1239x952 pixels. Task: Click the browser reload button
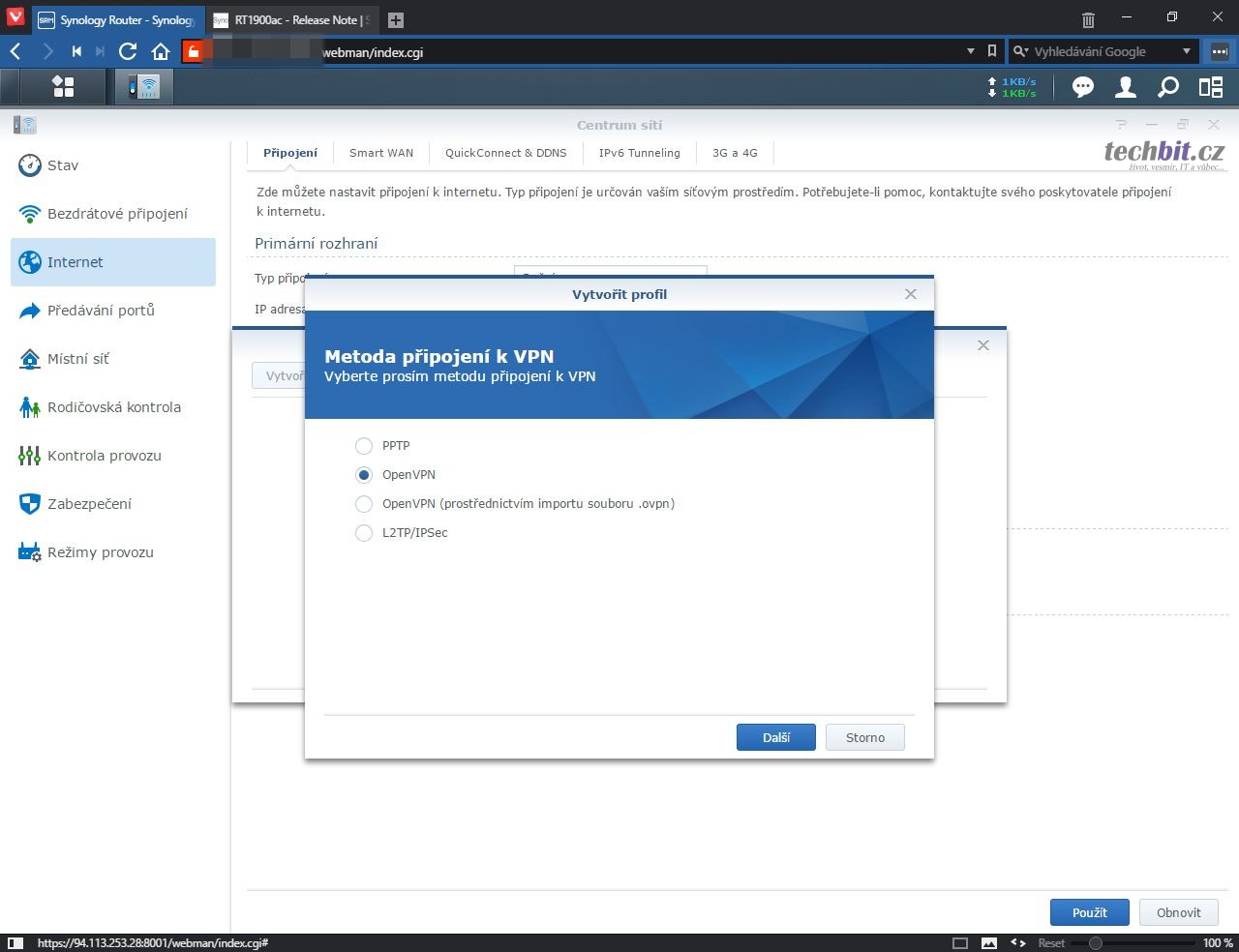(x=128, y=51)
